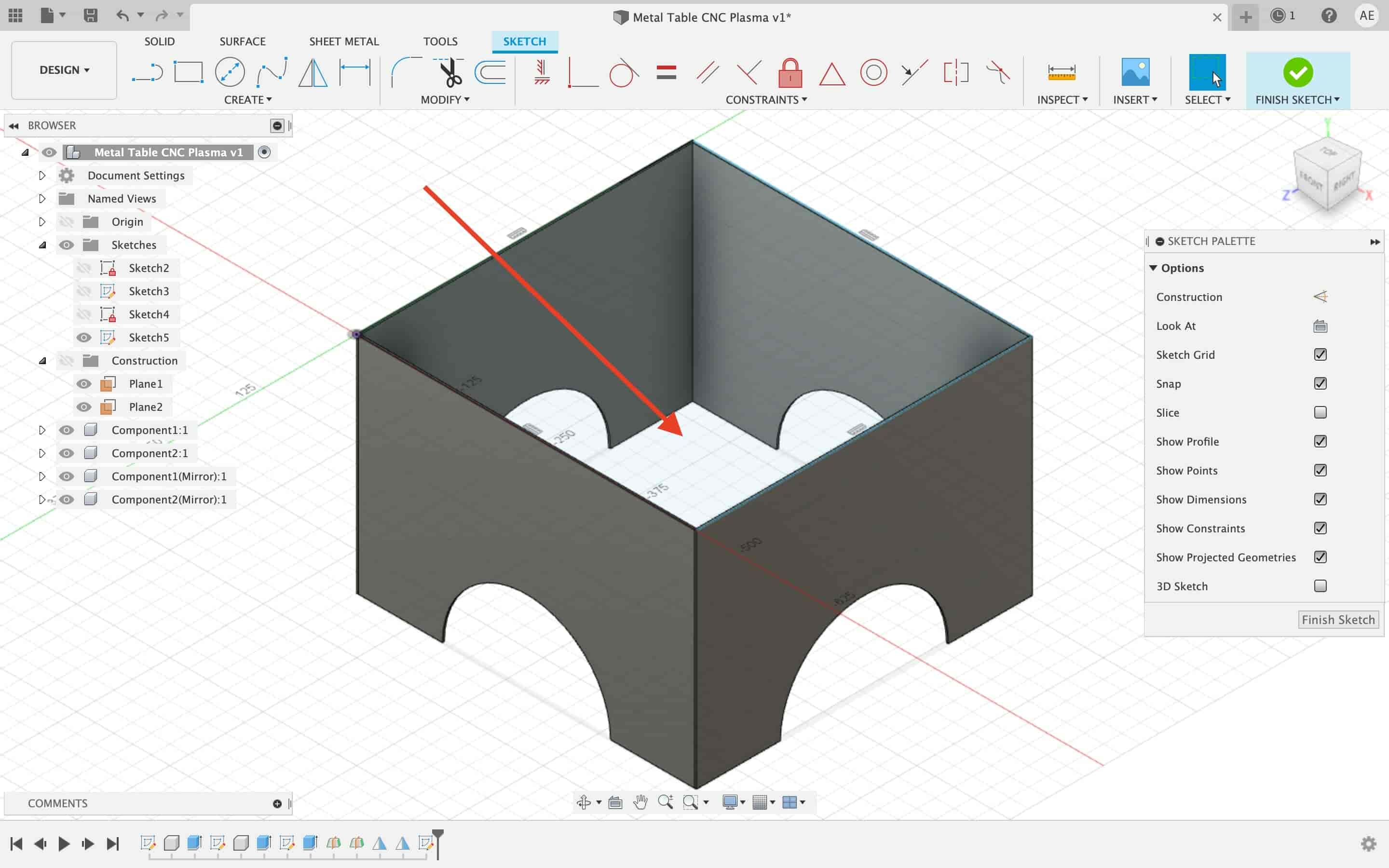This screenshot has height=868, width=1389.
Task: Open the INSPECT menu
Action: (1062, 100)
